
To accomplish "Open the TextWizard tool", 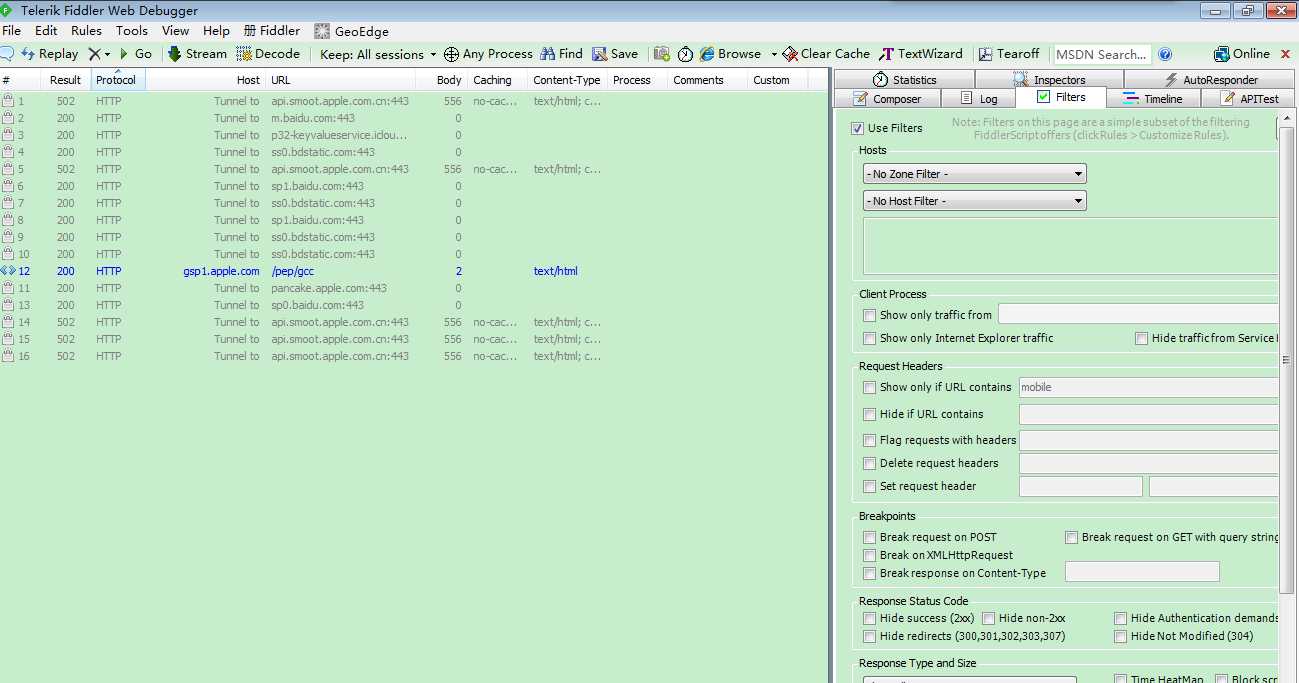I will point(921,54).
